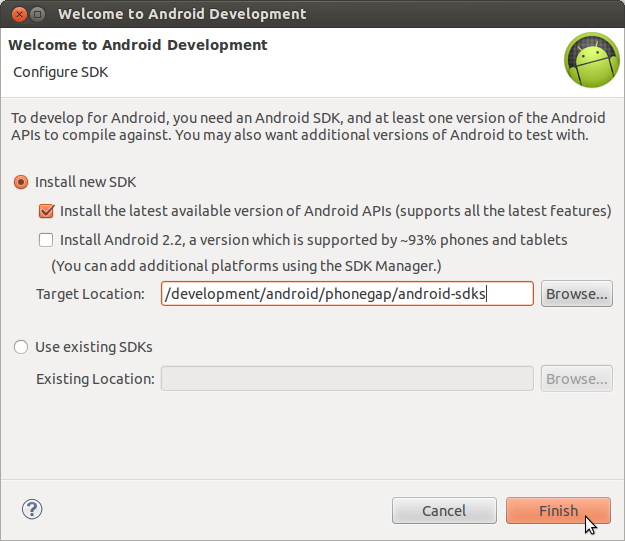This screenshot has height=541, width=625.
Task: Click the Android robot logo
Action: [x=592, y=60]
